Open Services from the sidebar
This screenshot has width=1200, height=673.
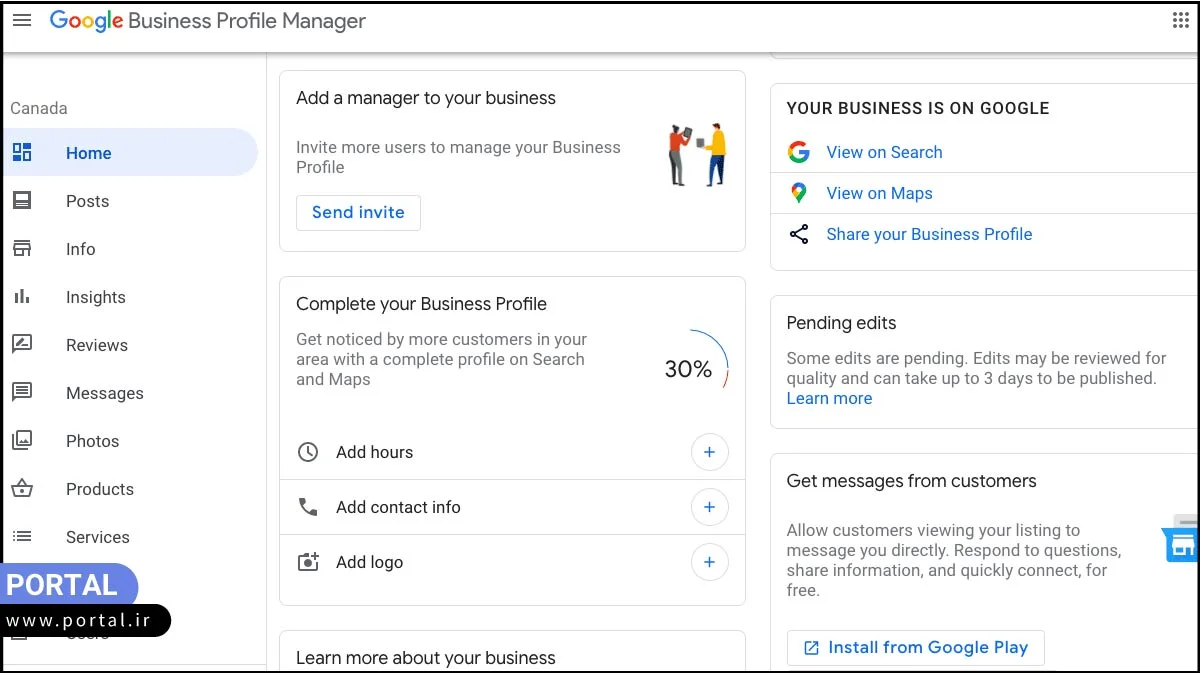click(97, 537)
